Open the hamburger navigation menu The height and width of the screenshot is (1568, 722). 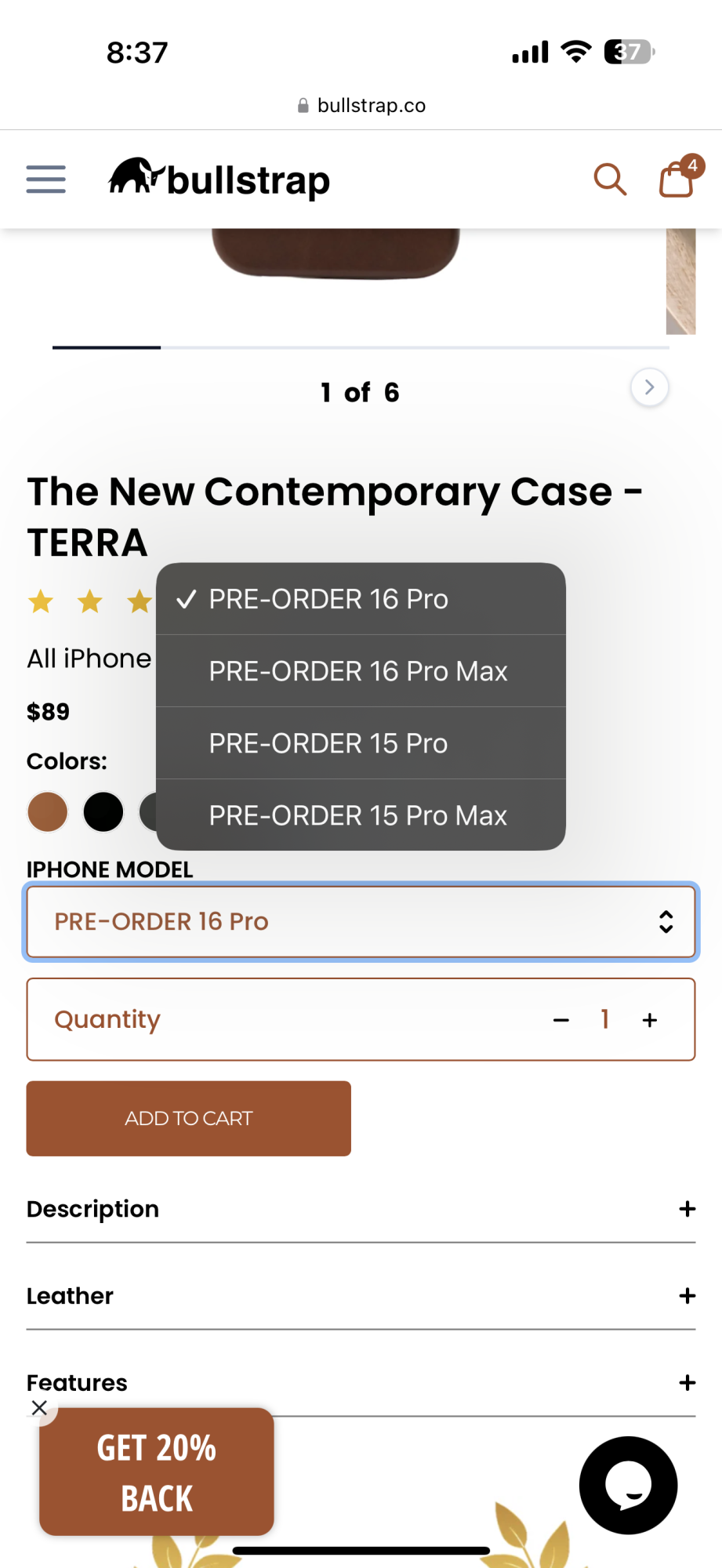[46, 180]
